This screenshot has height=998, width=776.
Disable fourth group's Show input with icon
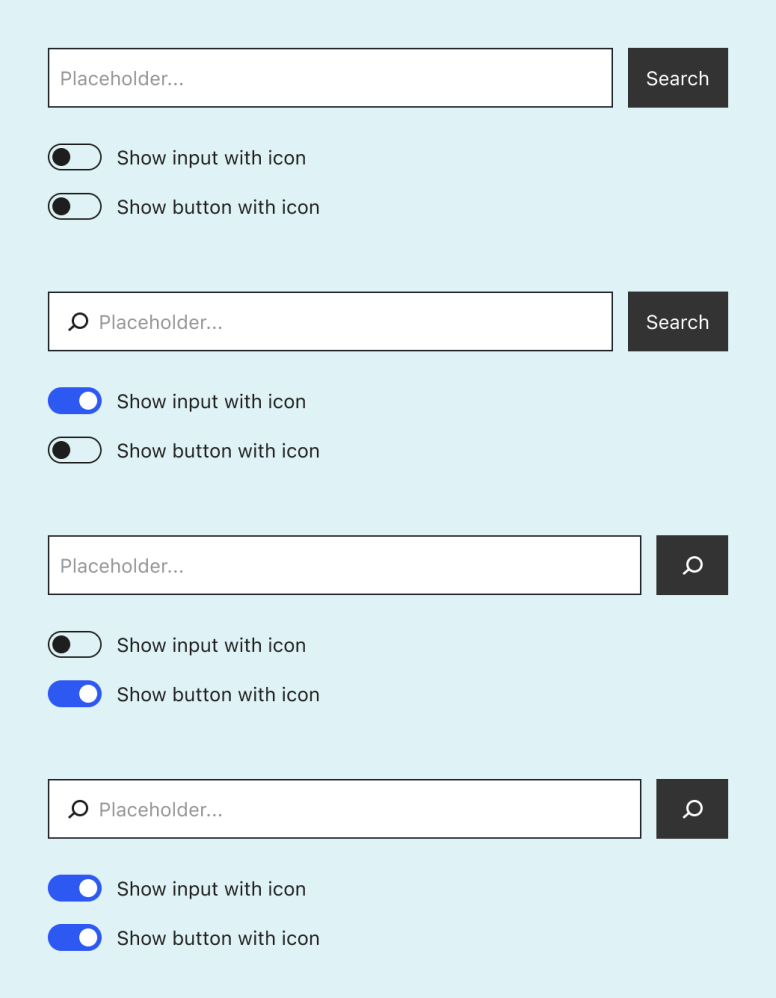[74, 888]
